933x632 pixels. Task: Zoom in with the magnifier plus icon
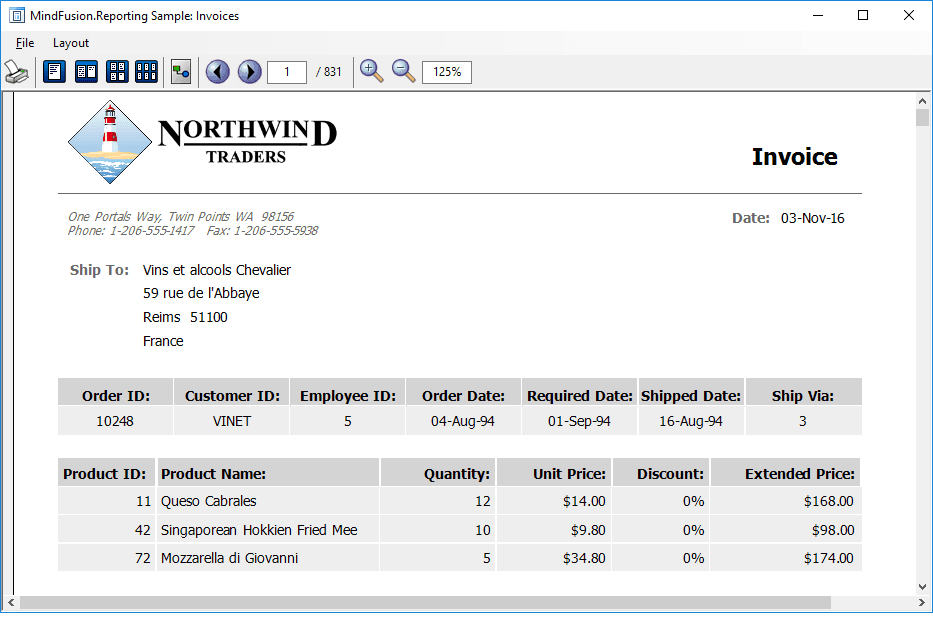[x=371, y=71]
